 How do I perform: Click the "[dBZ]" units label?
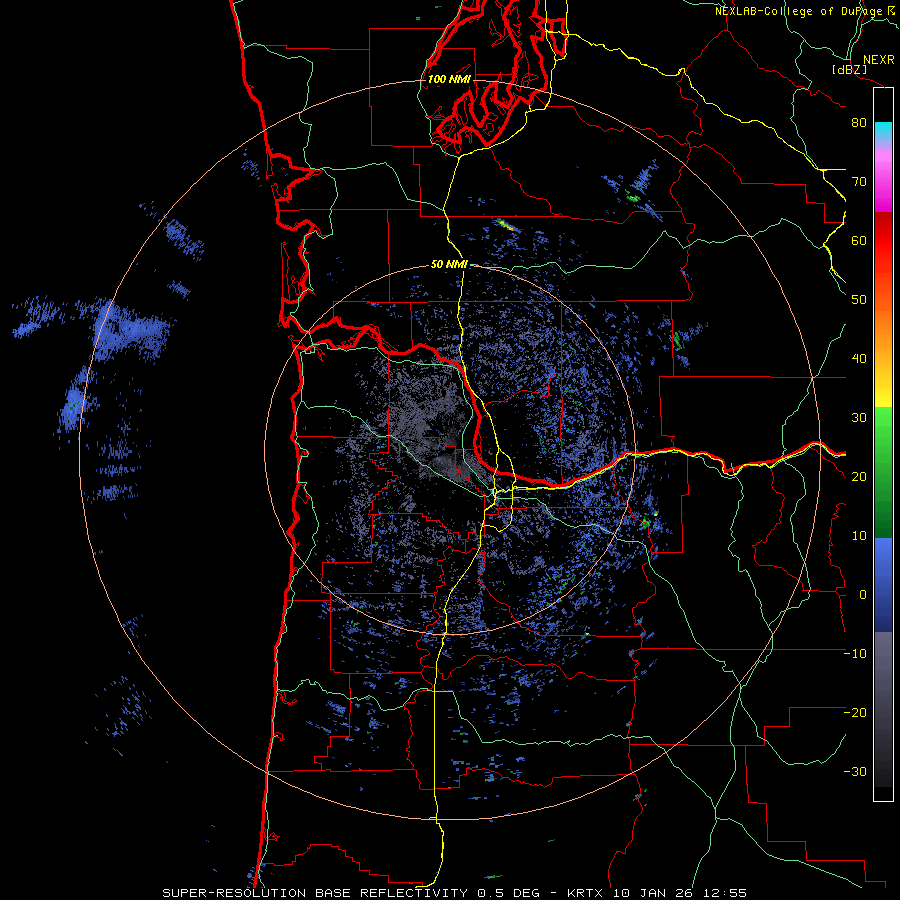(849, 70)
